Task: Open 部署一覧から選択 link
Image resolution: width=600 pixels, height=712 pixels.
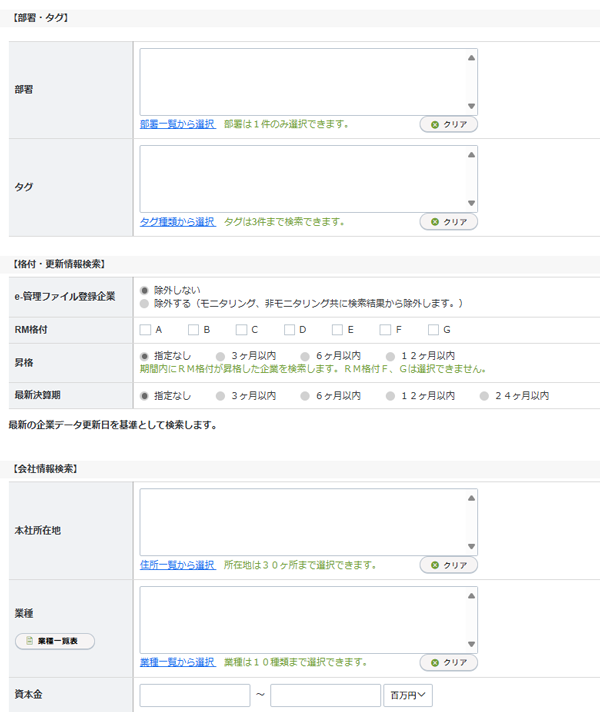Action: click(x=177, y=124)
